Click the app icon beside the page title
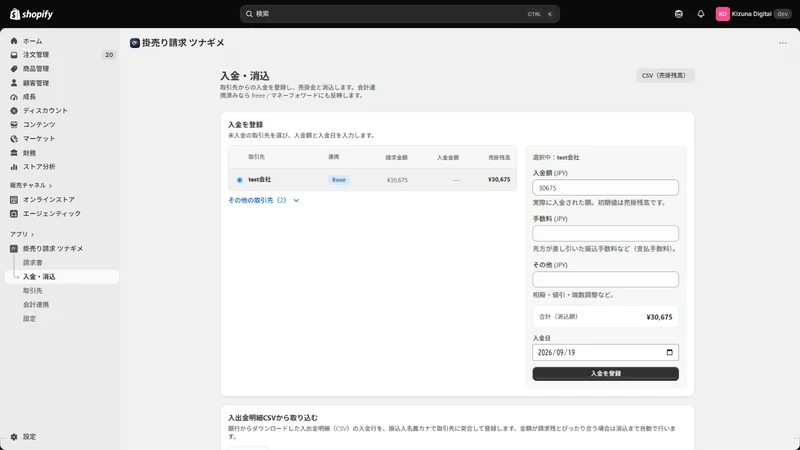 135,43
